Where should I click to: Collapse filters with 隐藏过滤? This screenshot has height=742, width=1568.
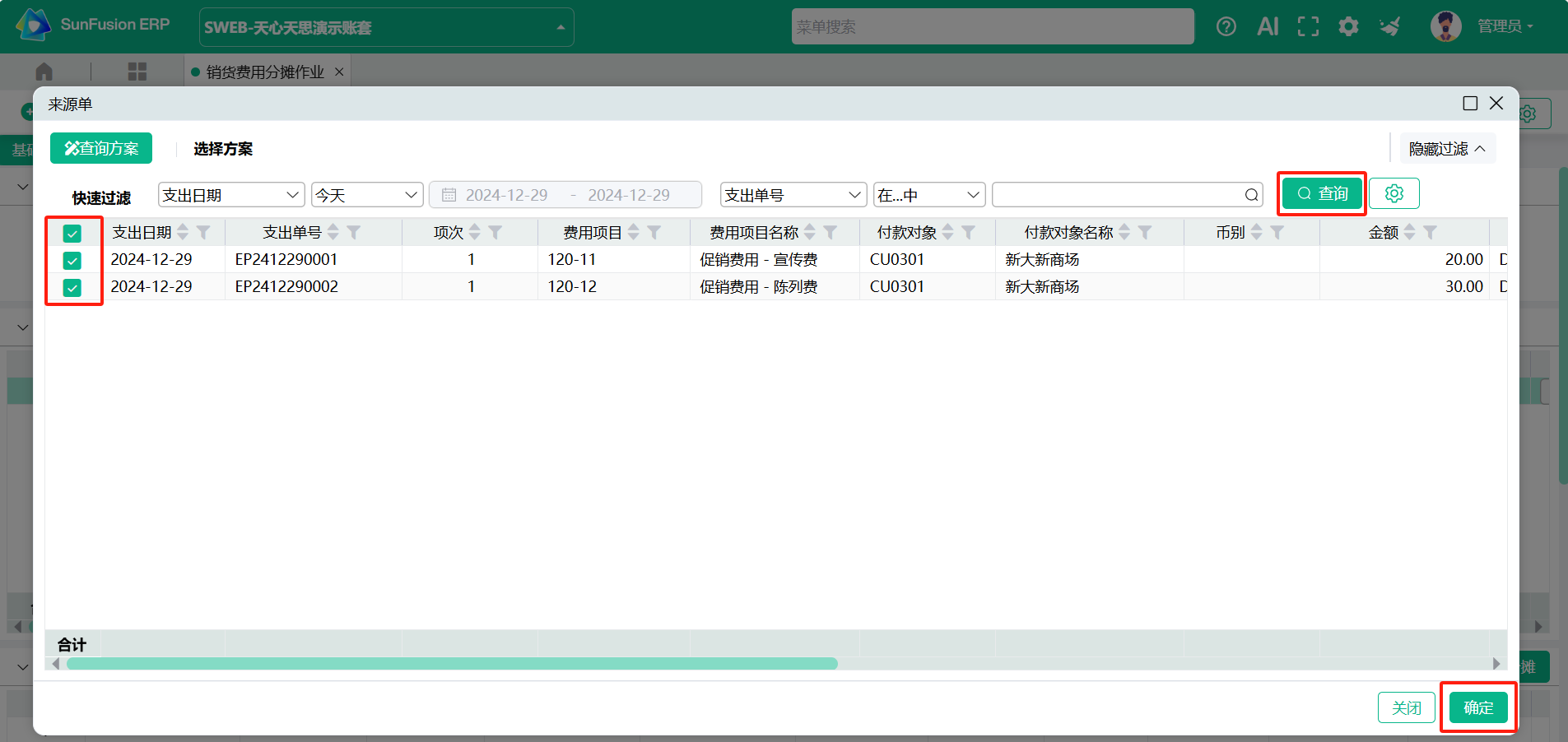[1446, 149]
